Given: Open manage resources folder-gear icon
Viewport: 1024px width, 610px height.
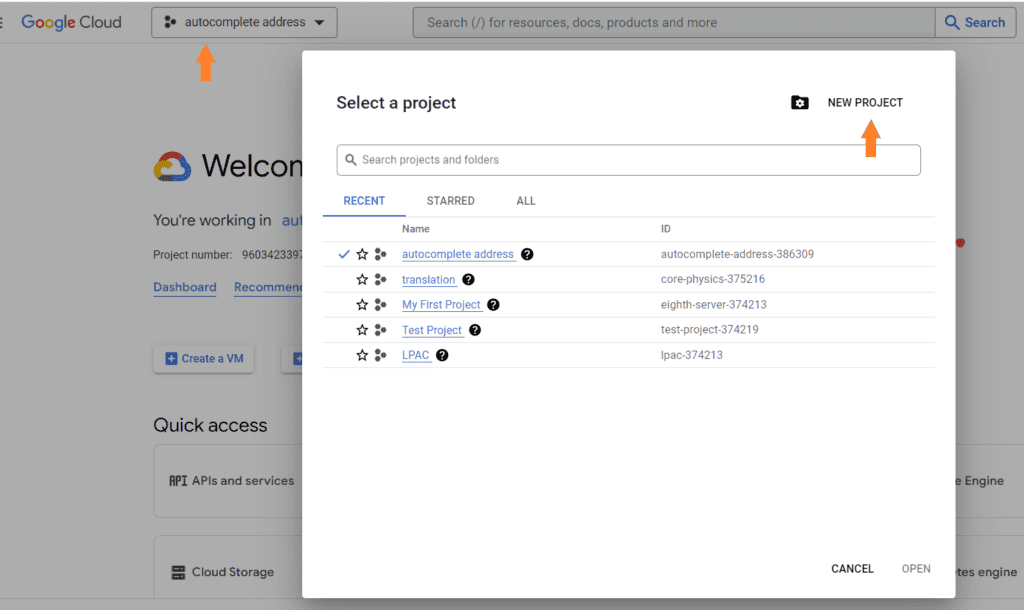Looking at the screenshot, I should 799,103.
